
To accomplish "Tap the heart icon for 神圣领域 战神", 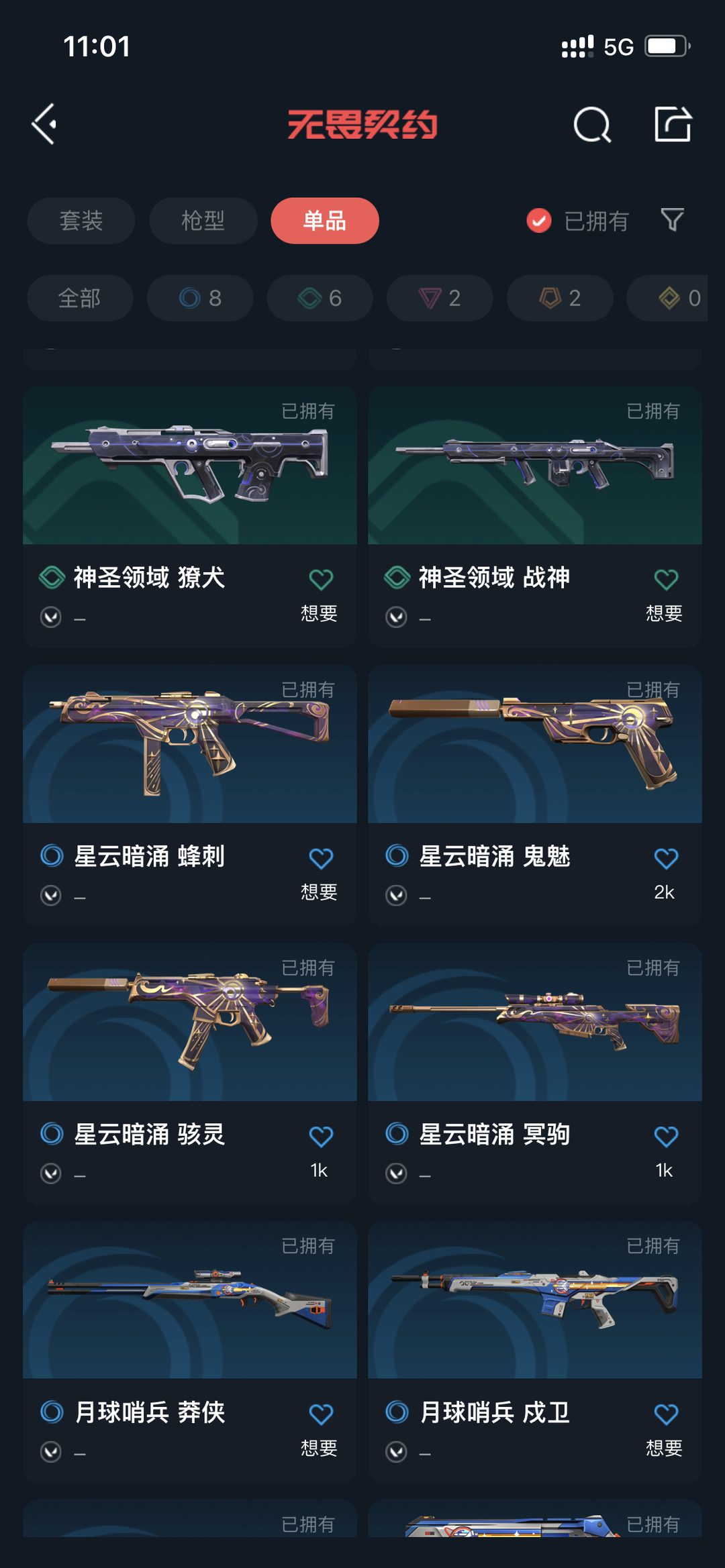I will (666, 579).
